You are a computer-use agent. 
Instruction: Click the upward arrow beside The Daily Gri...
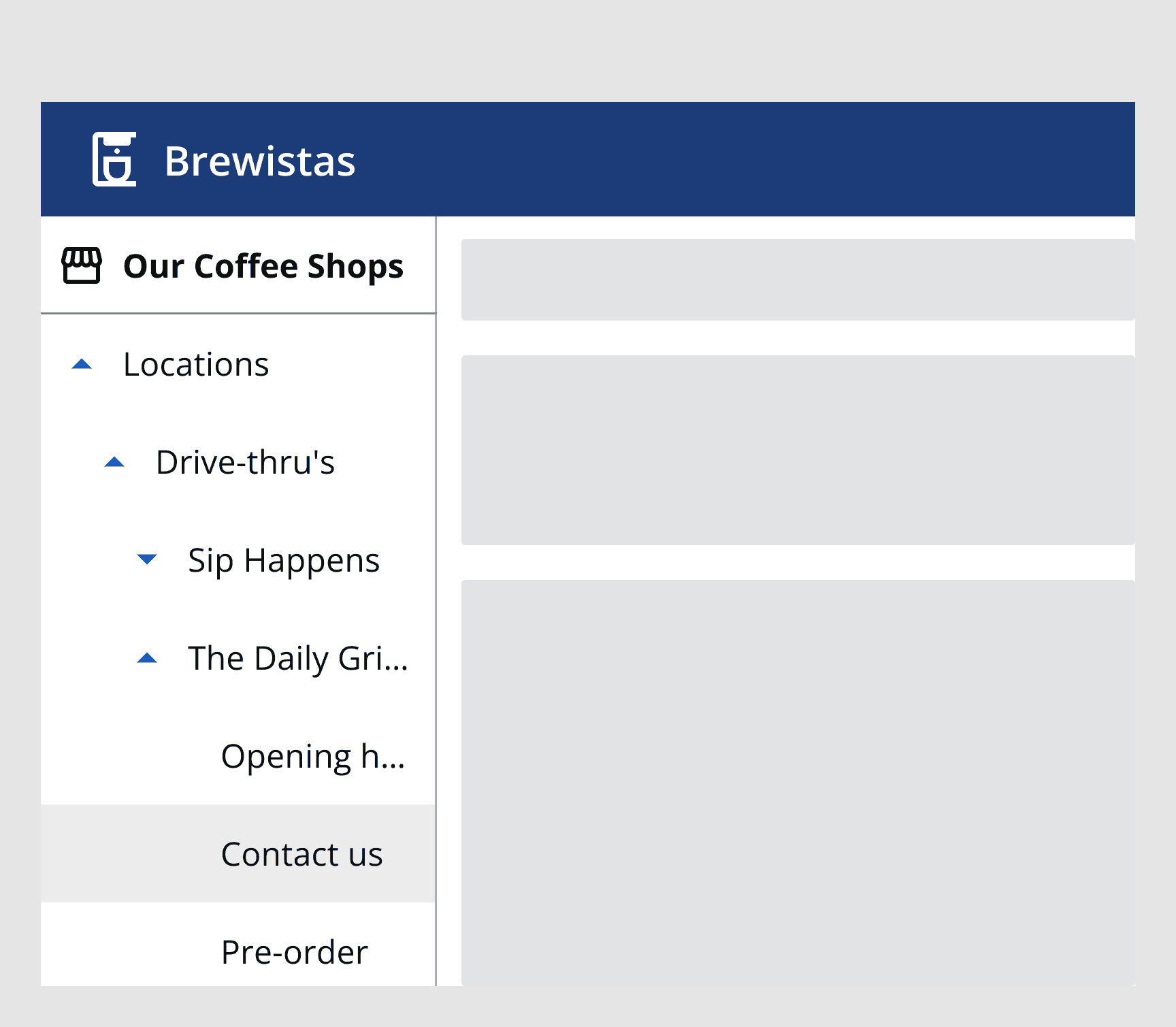click(146, 657)
